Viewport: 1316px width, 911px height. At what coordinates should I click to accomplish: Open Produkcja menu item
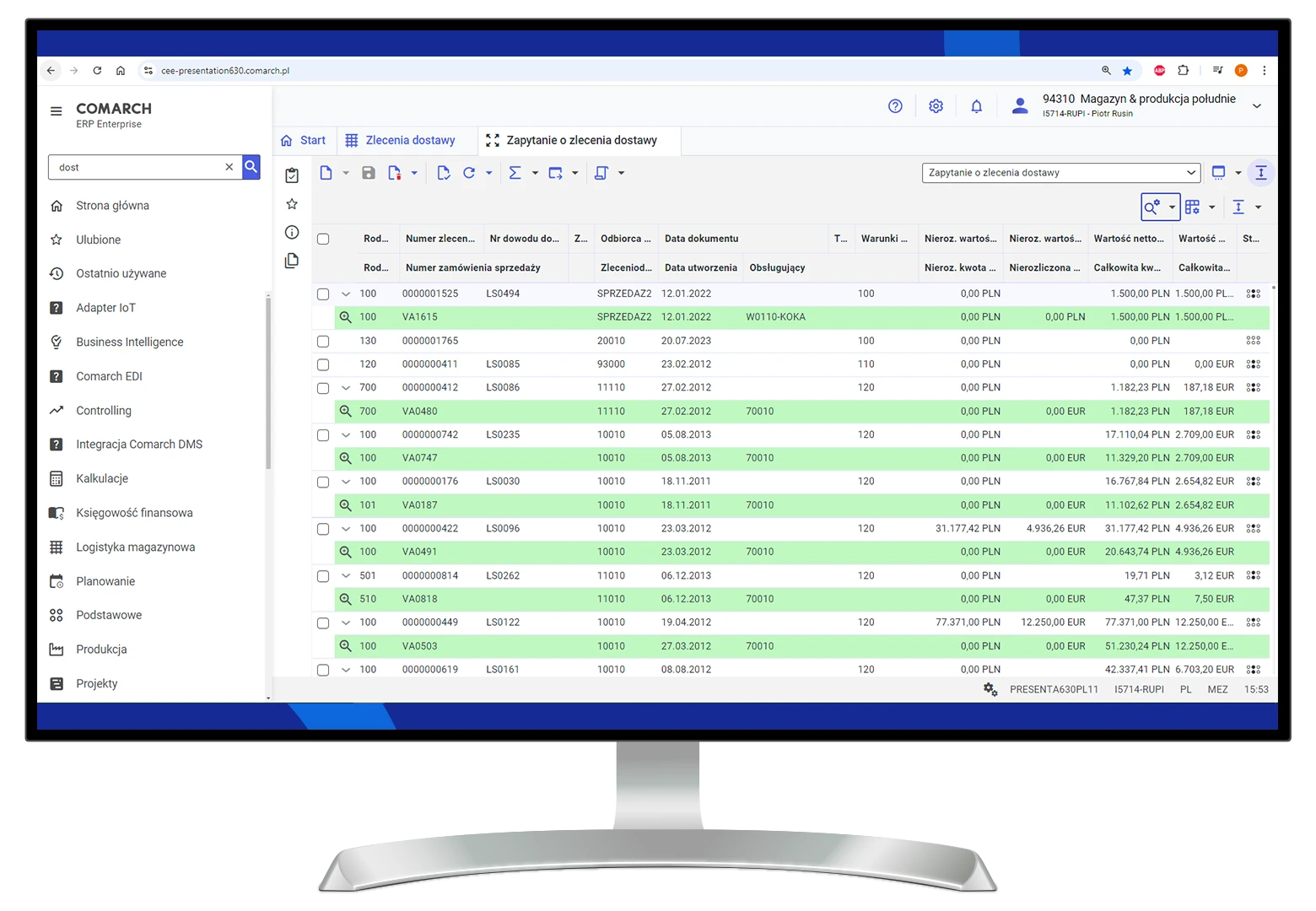[101, 650]
